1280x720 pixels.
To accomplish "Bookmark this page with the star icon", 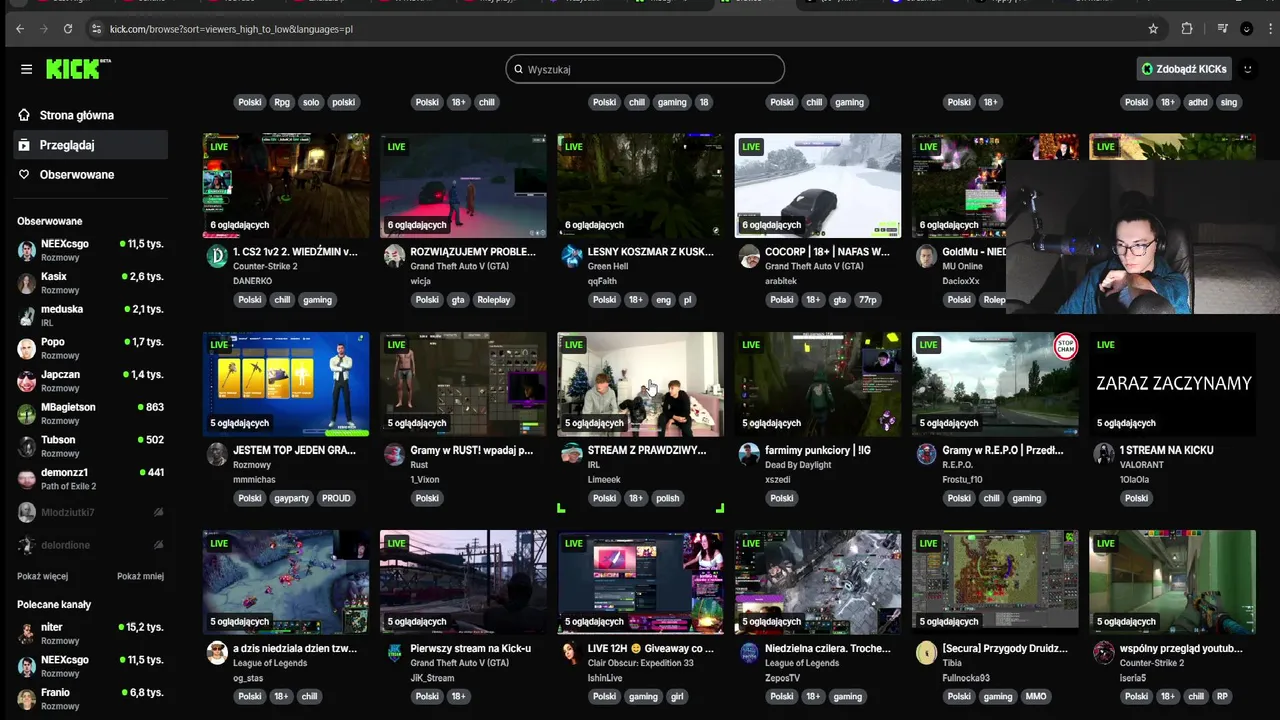I will [1153, 29].
